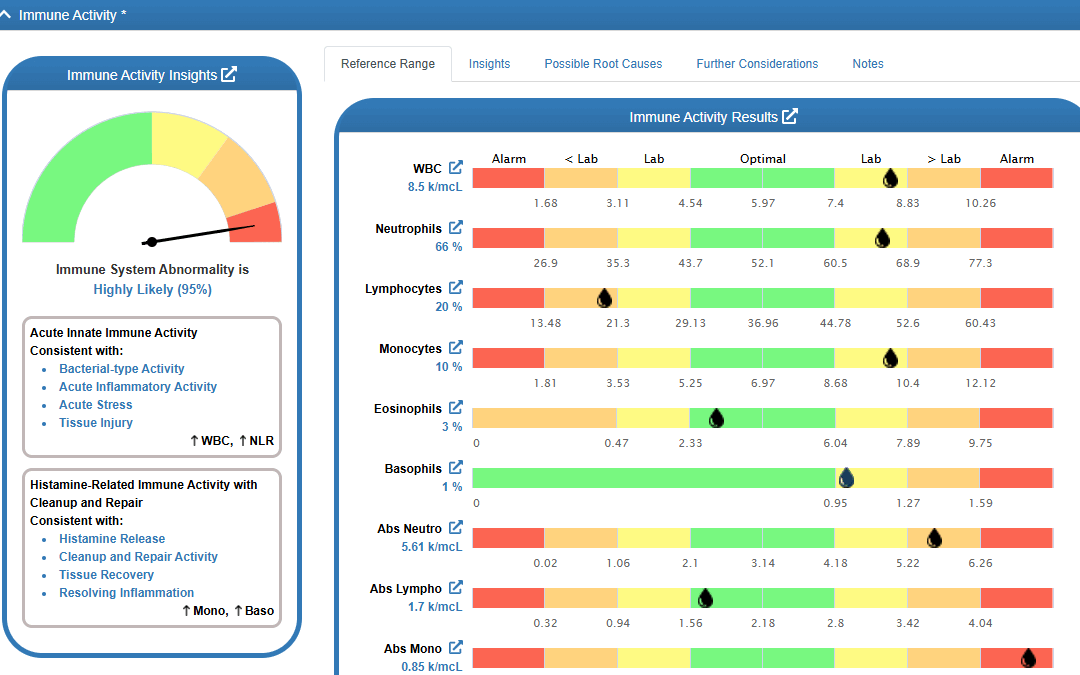Switch to Possible Root Causes tab

pos(603,63)
